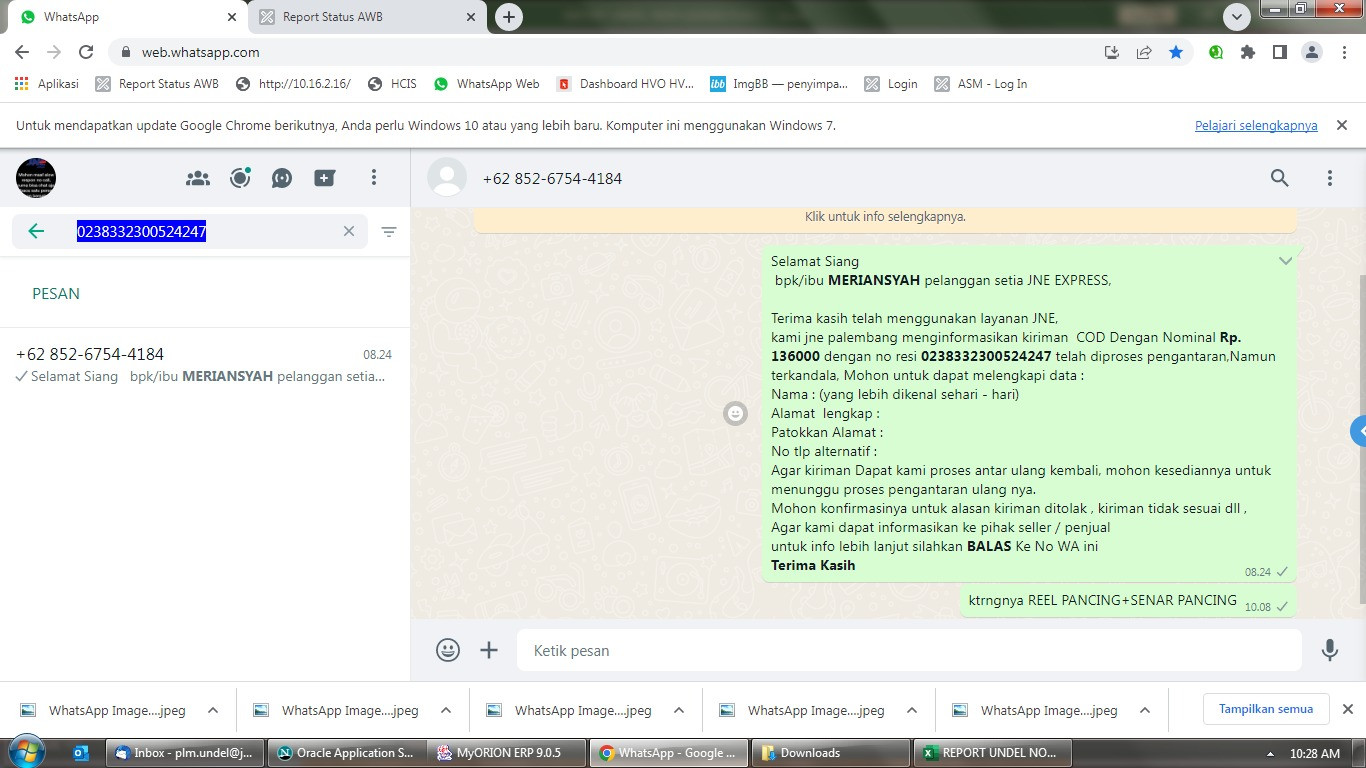Open the Status circle icon
The image size is (1366, 768).
pos(240,178)
